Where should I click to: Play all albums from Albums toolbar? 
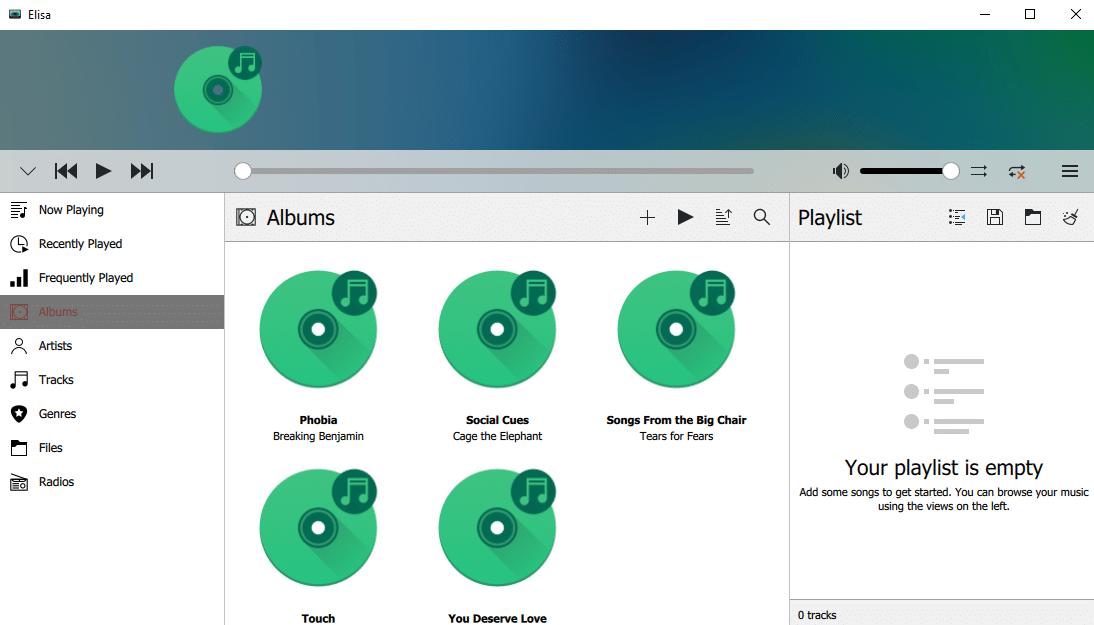[x=685, y=217]
